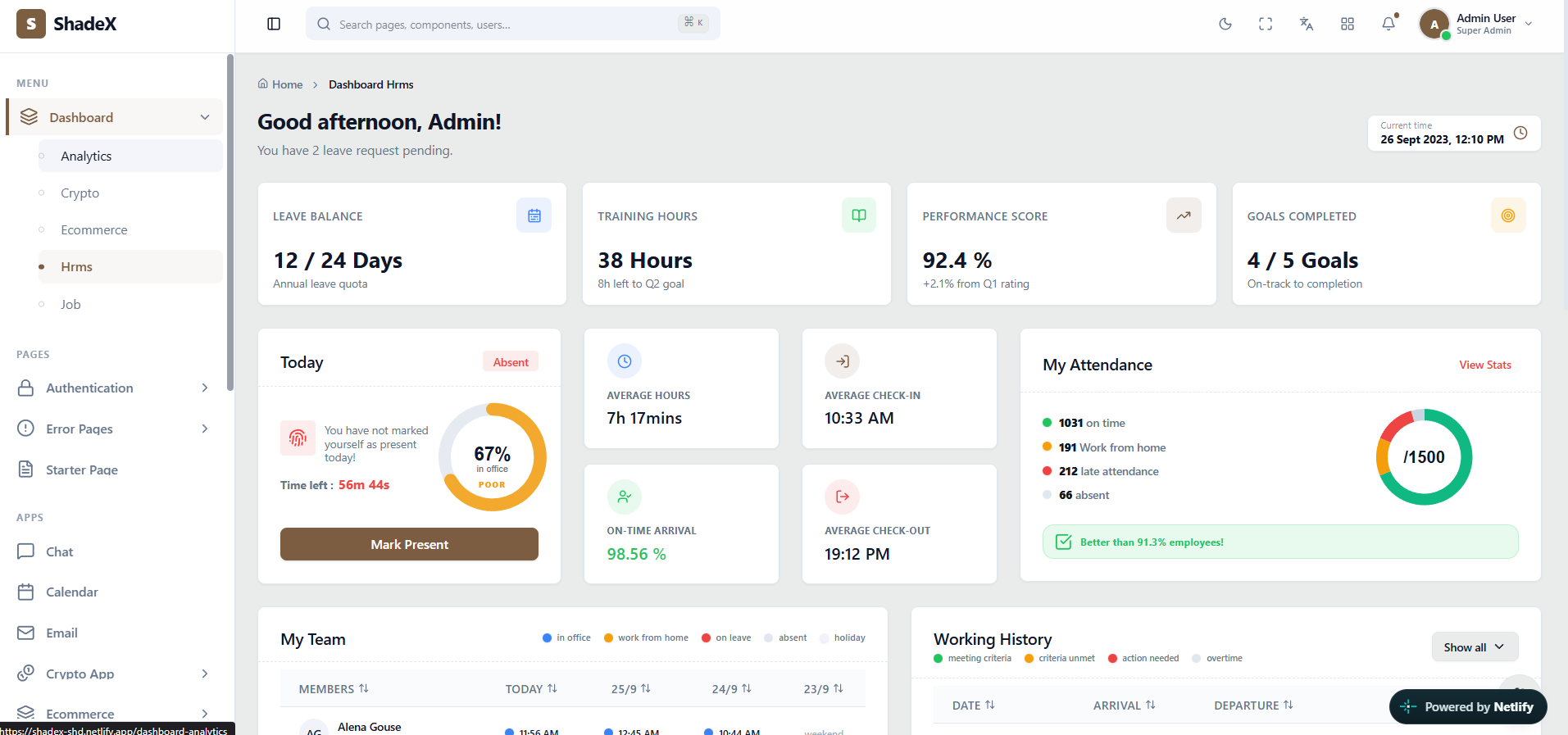1568x735 pixels.
Task: Open Ecommerce dashboard under Dashboard
Action: 130,229
